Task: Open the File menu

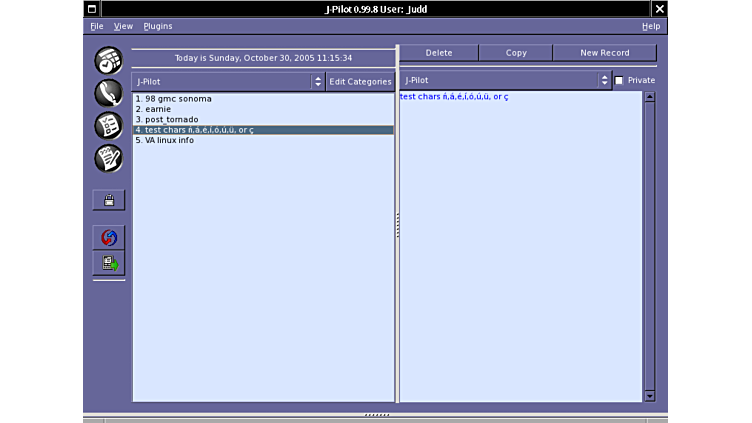Action: [x=97, y=26]
